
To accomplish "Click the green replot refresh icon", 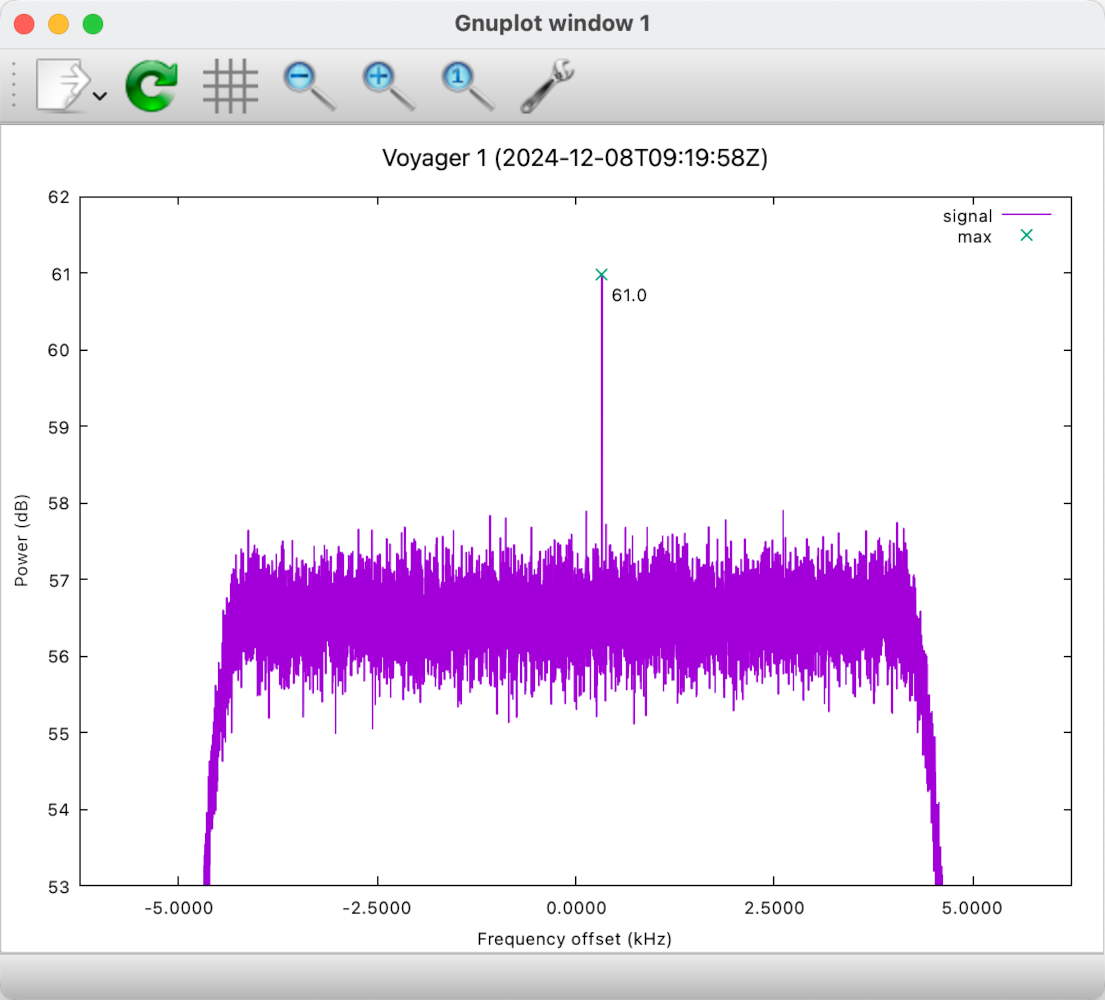I will 150,86.
